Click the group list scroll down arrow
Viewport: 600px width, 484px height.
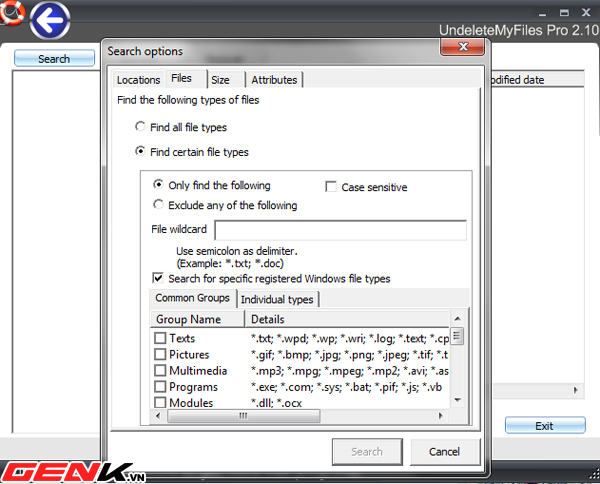point(457,400)
